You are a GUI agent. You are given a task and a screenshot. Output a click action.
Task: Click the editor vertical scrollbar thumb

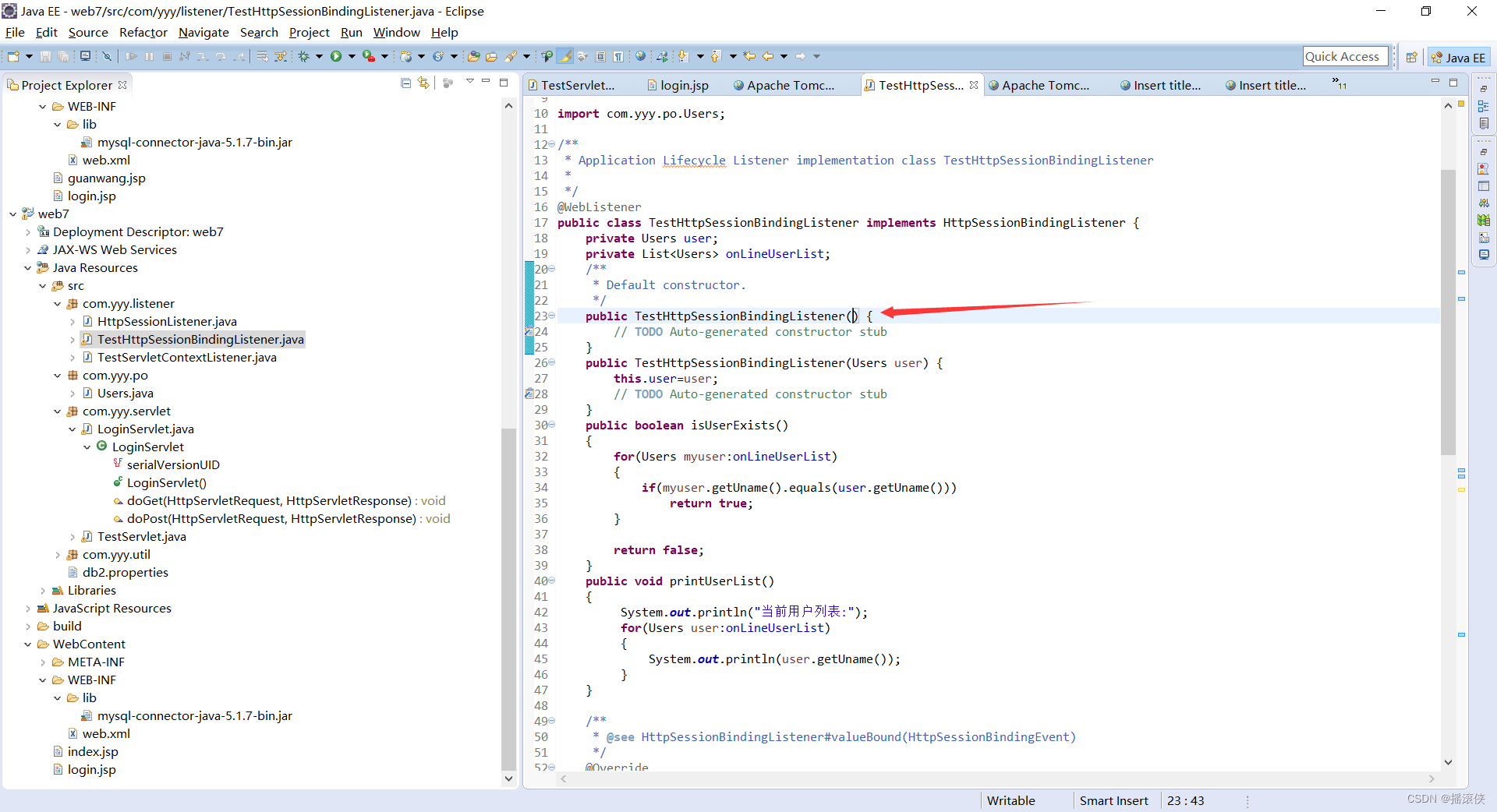click(1448, 312)
